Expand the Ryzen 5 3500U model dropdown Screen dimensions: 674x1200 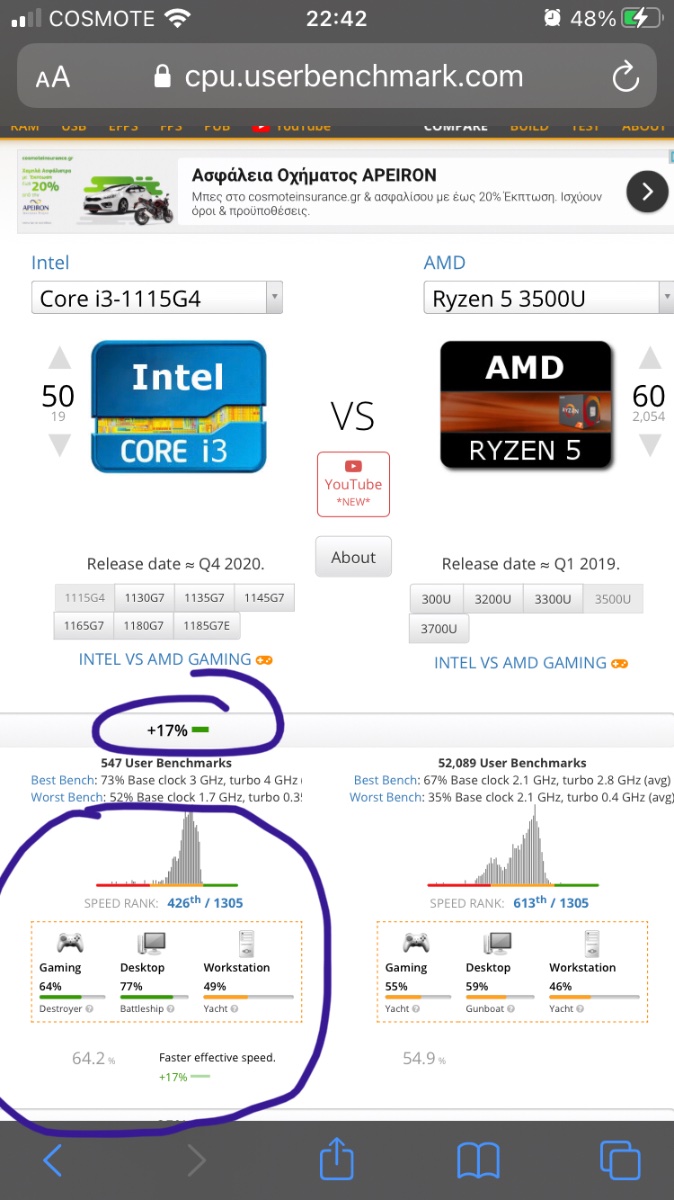coord(665,298)
